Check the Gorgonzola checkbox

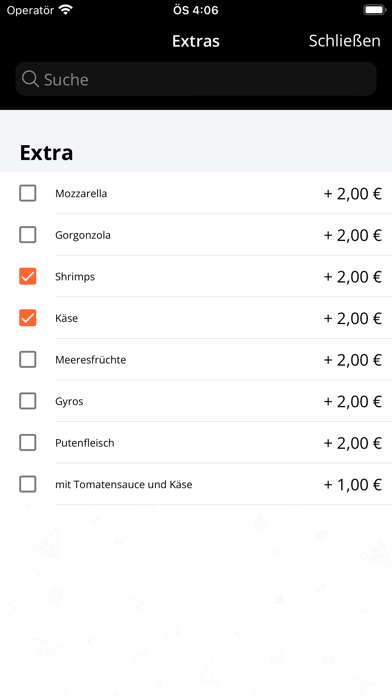click(x=28, y=235)
